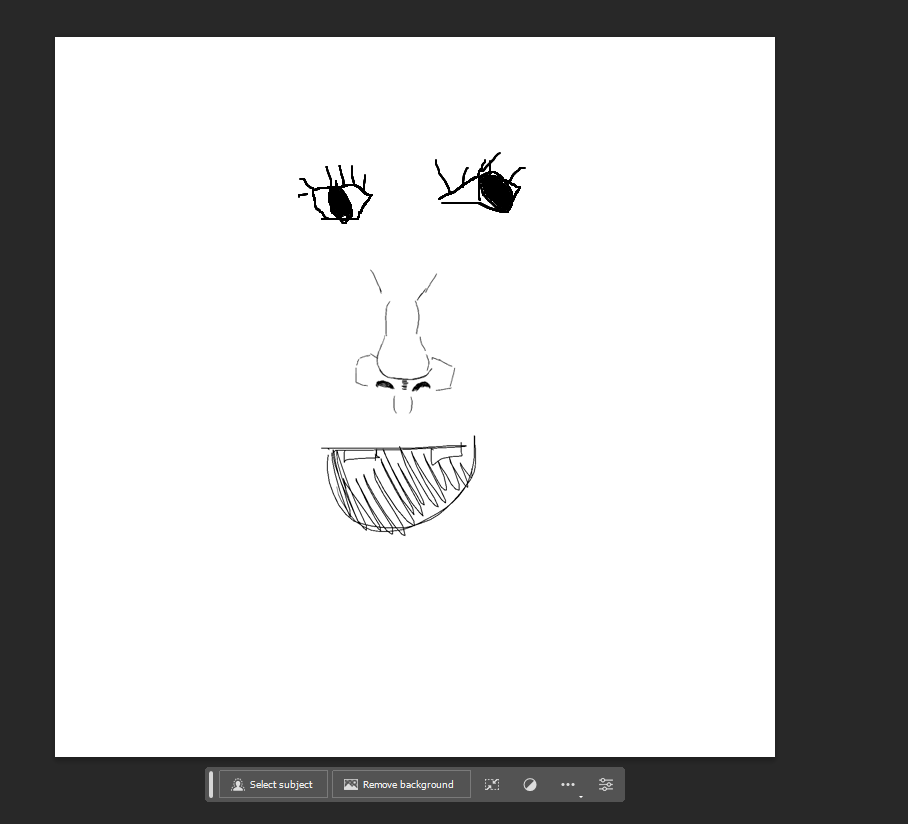
Task: Open the adjustment layer half-circle icon
Action: (530, 785)
